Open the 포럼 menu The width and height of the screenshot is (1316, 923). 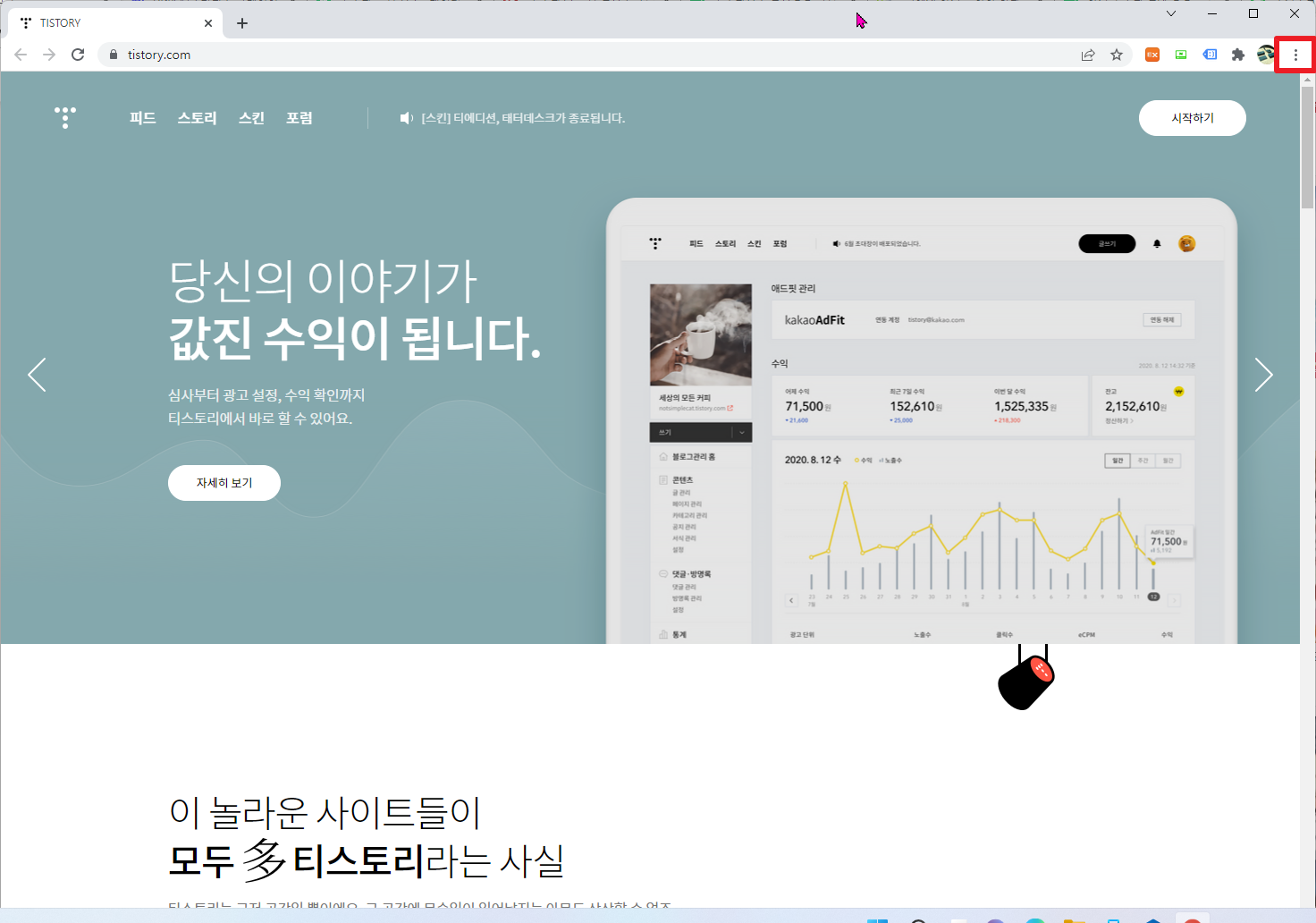coord(299,118)
